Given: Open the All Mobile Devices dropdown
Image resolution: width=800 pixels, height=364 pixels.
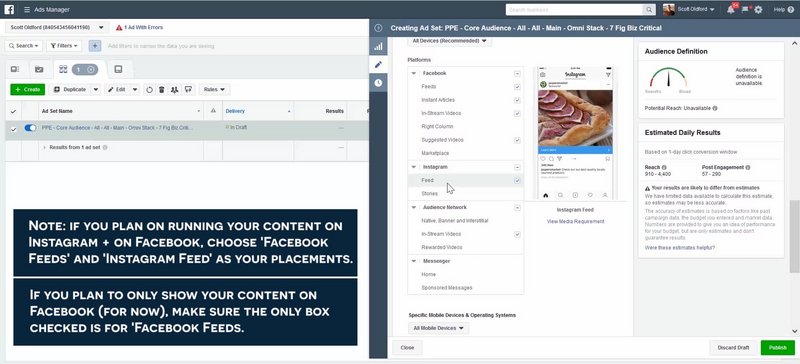Looking at the screenshot, I should (439, 328).
